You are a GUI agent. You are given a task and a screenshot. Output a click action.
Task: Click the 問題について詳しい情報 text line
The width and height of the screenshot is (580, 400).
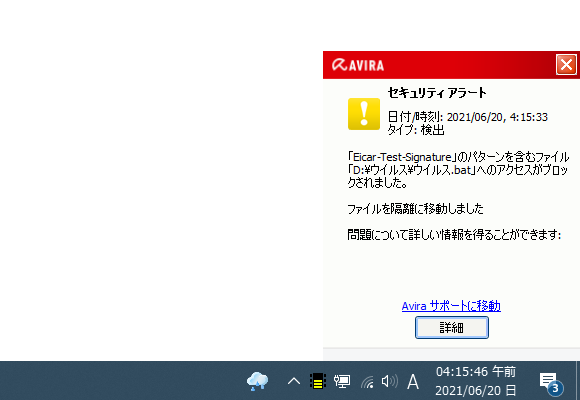pos(454,235)
